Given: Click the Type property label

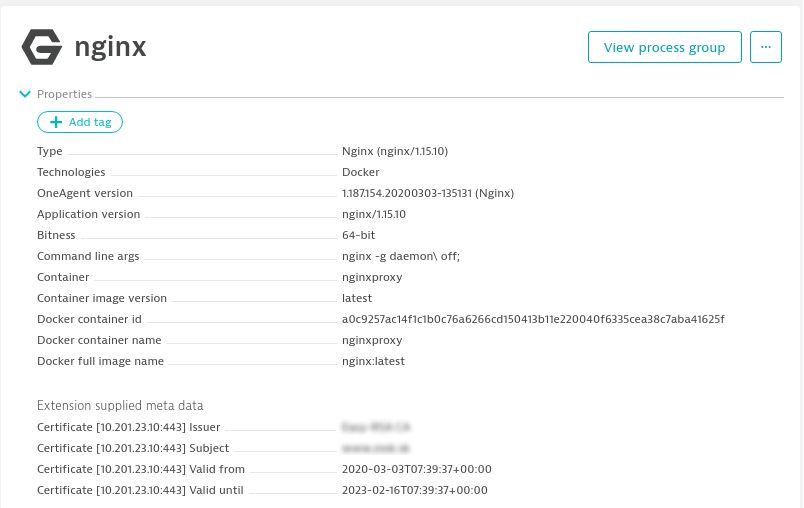Looking at the screenshot, I should (50, 151).
